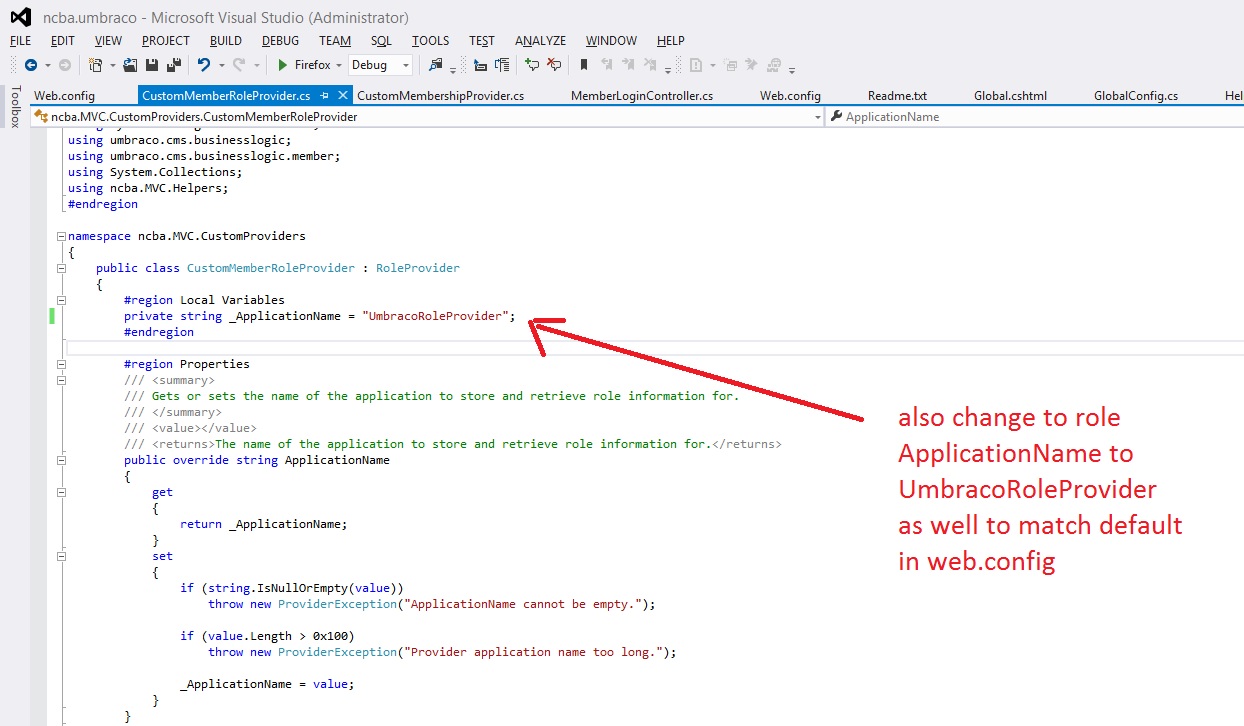Viewport: 1244px width, 726px height.
Task: Collapse the ApplicationName property block
Action: coord(62,461)
